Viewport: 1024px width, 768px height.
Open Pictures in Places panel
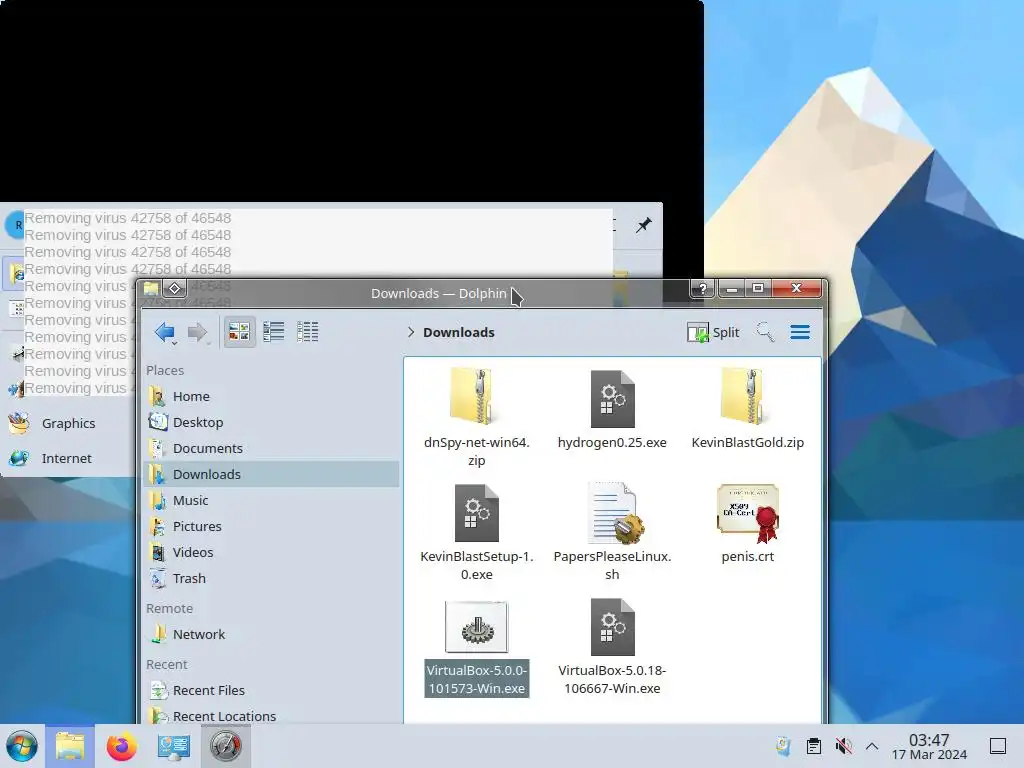(x=271, y=526)
